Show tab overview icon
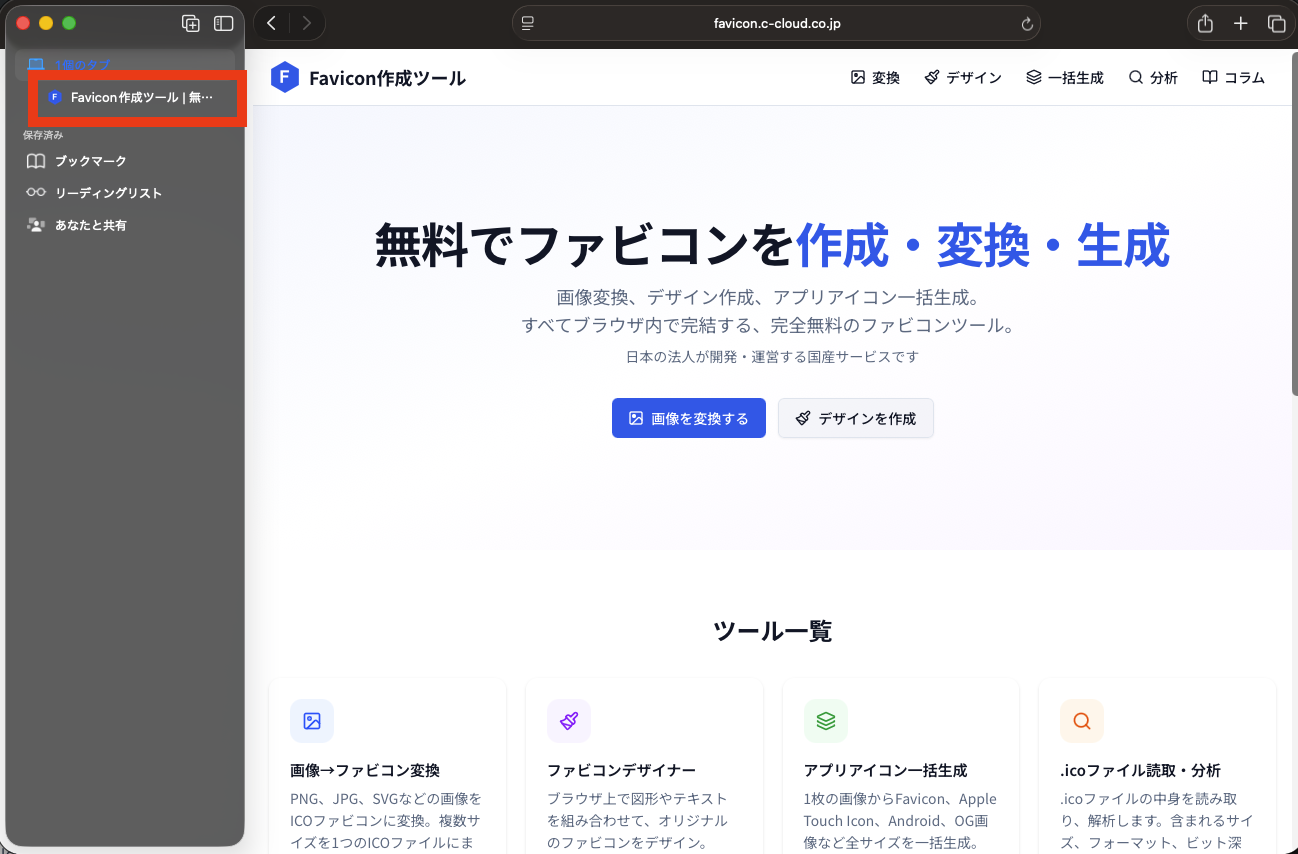Image resolution: width=1298 pixels, height=854 pixels. pyautogui.click(x=1276, y=23)
